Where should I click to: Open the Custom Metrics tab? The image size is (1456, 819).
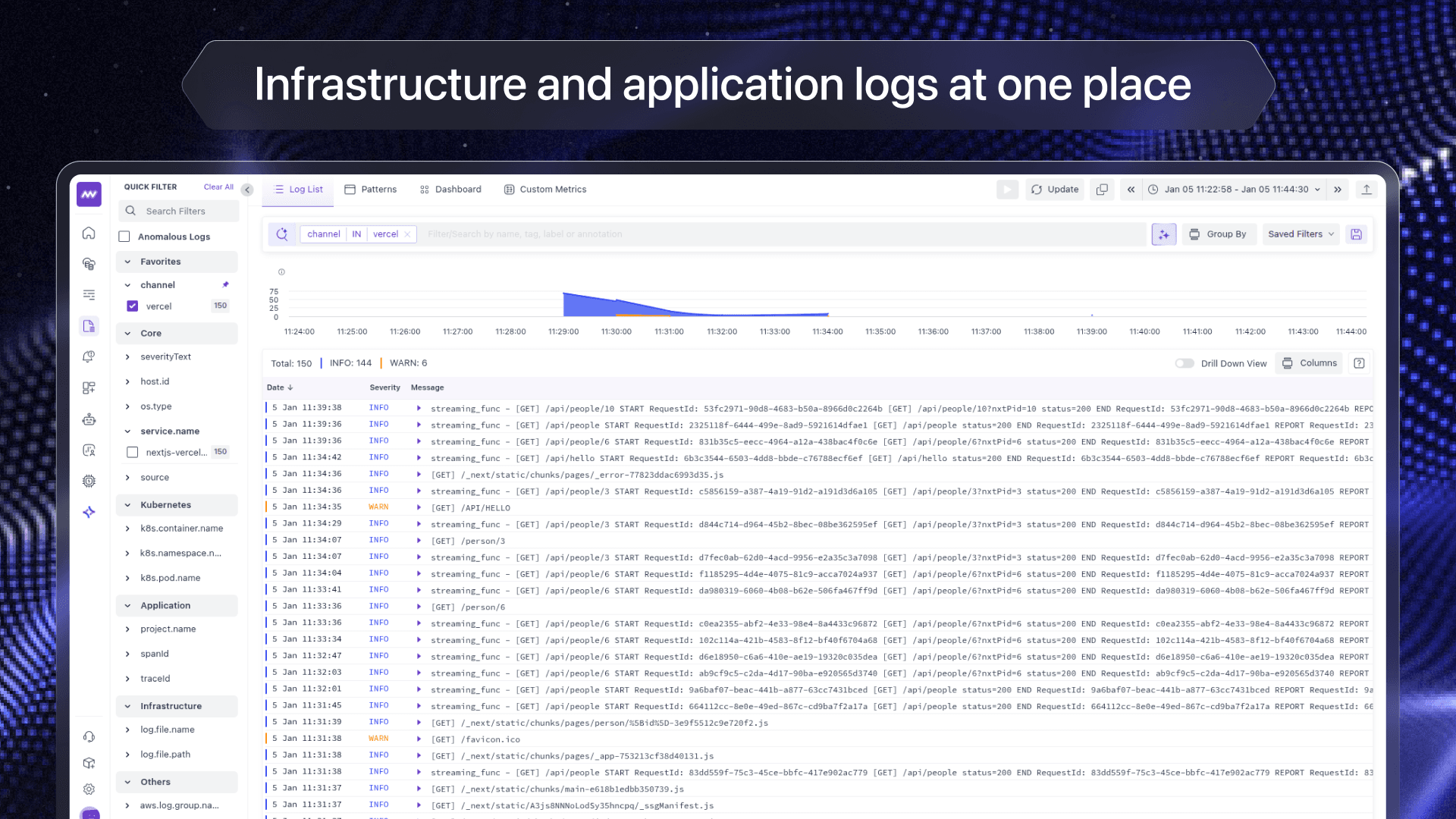(545, 190)
